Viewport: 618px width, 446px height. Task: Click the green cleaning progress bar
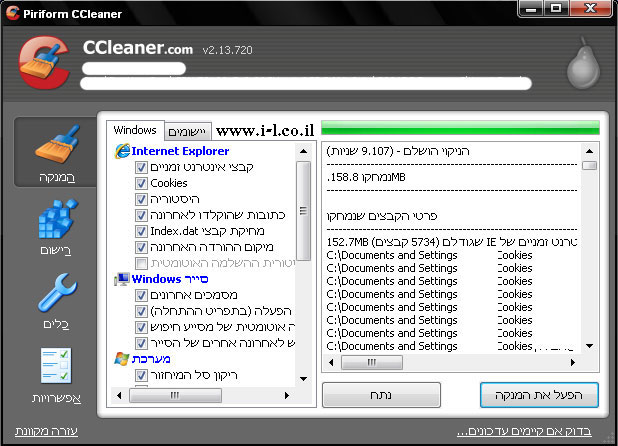462,128
